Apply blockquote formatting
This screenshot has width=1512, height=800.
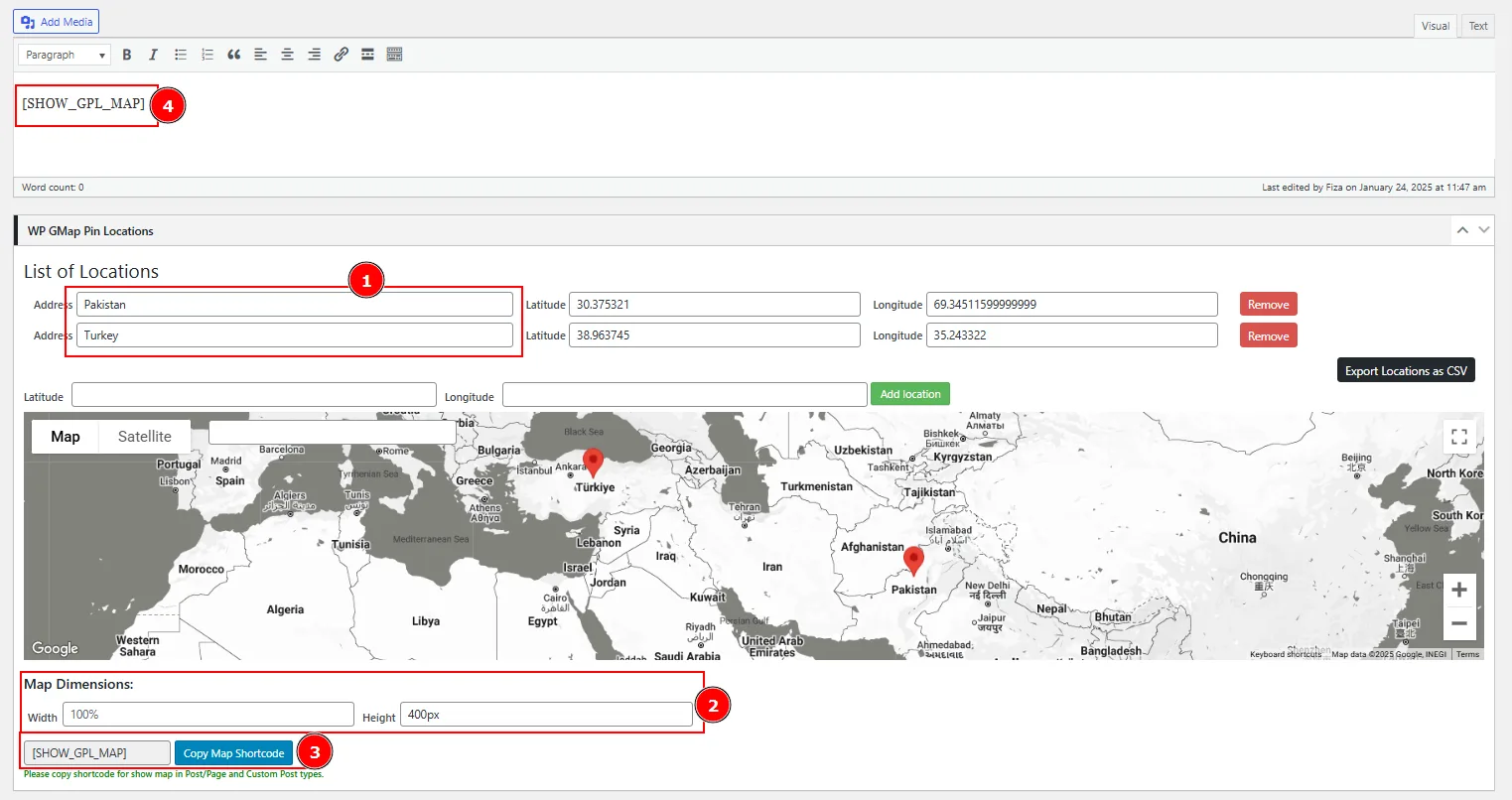click(x=234, y=55)
